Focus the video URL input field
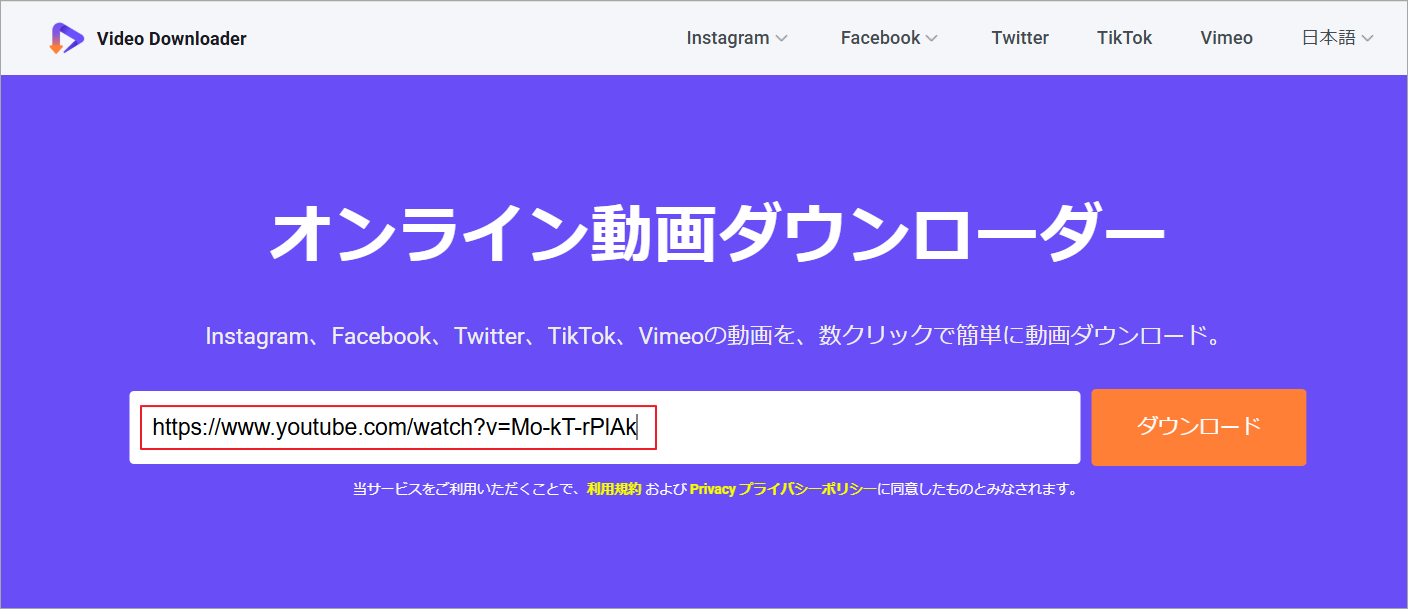This screenshot has height=609, width=1408. point(604,428)
